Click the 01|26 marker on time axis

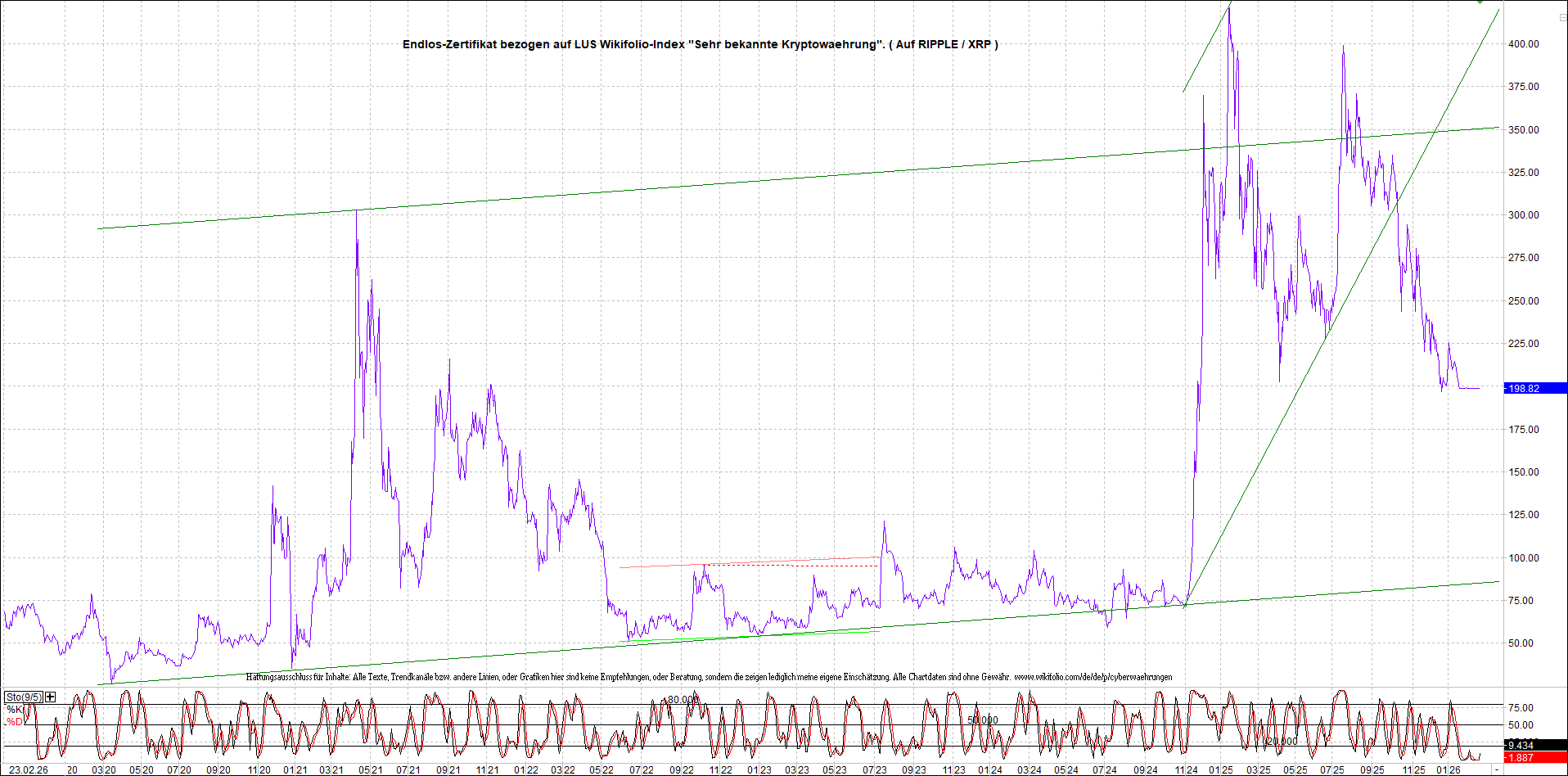1449,769
